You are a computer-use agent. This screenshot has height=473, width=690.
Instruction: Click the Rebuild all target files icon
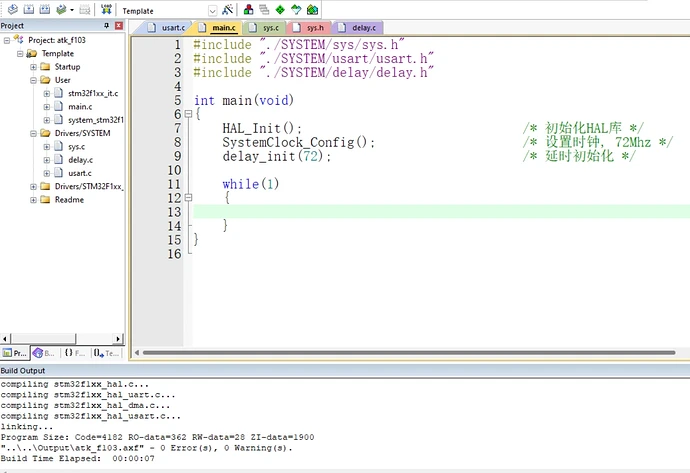click(43, 9)
